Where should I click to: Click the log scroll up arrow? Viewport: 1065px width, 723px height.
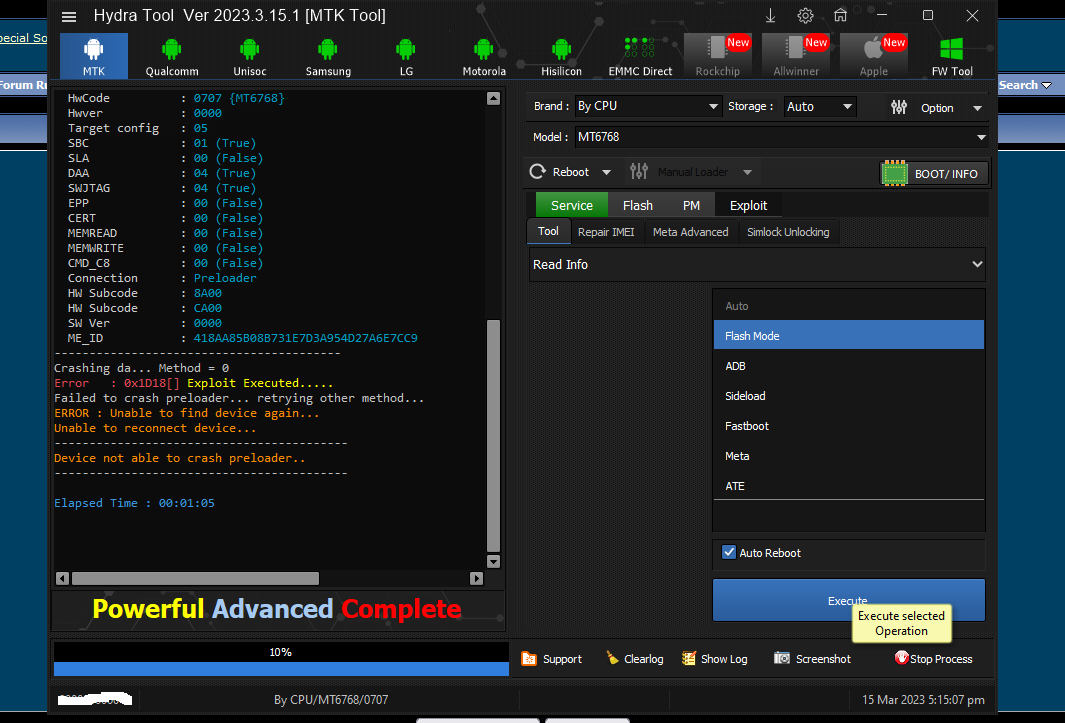tap(494, 99)
